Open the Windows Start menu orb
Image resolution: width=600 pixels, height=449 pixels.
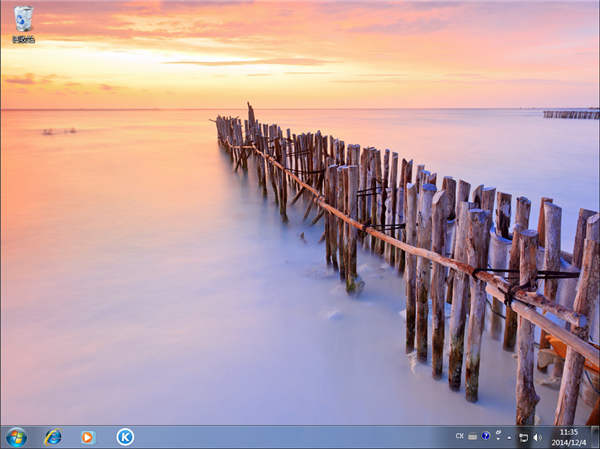(x=16, y=437)
